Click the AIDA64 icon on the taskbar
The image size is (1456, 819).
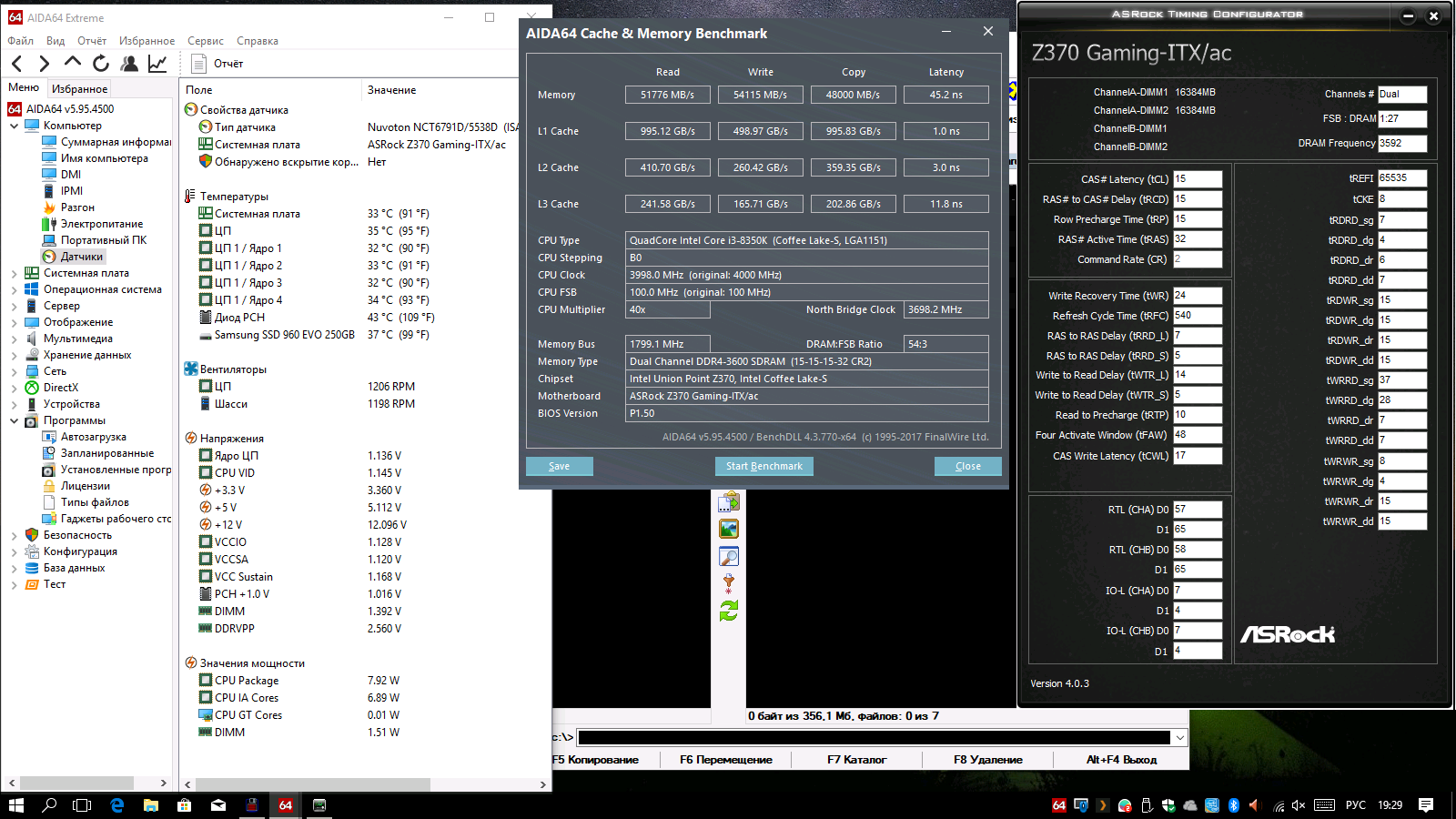tap(286, 805)
